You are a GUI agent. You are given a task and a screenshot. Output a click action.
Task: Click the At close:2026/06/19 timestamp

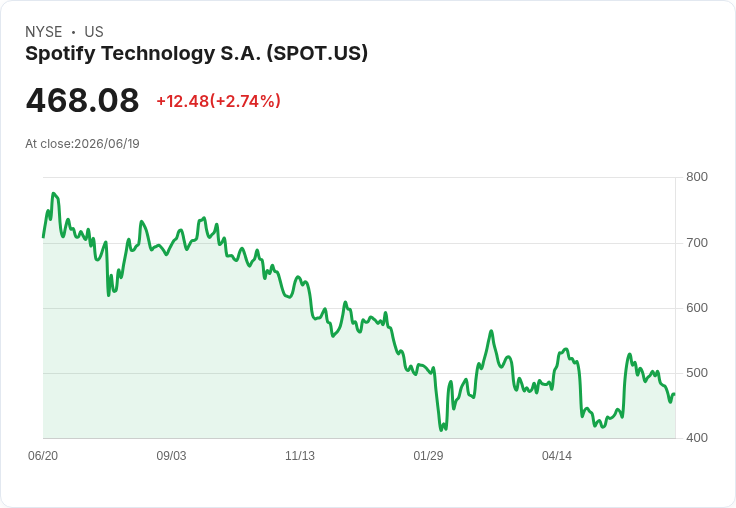click(x=82, y=144)
